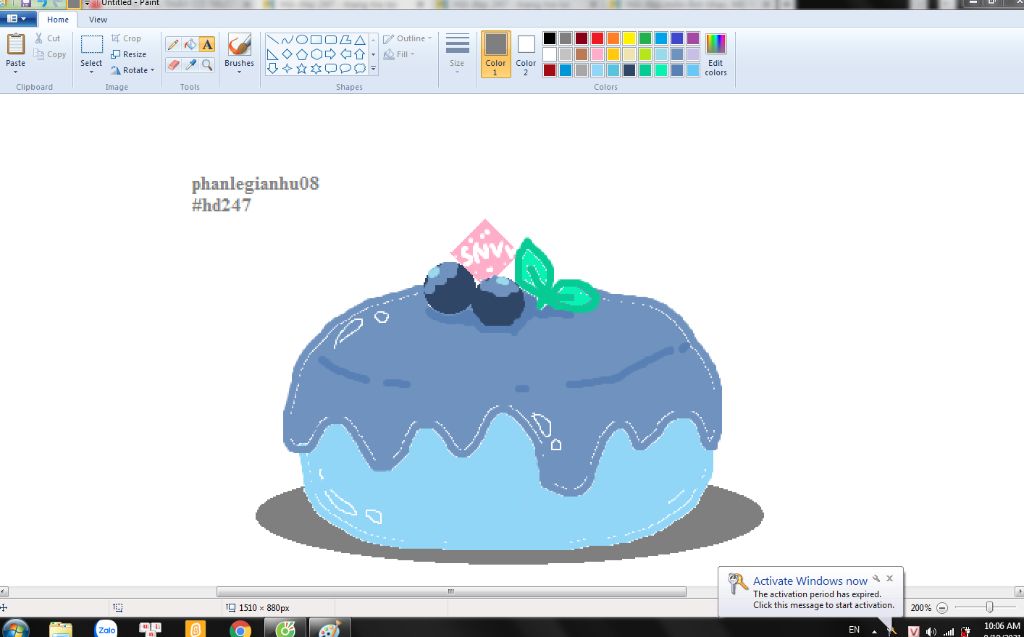Expand the Shapes gallery more button
The width and height of the screenshot is (1024, 637).
(x=374, y=69)
